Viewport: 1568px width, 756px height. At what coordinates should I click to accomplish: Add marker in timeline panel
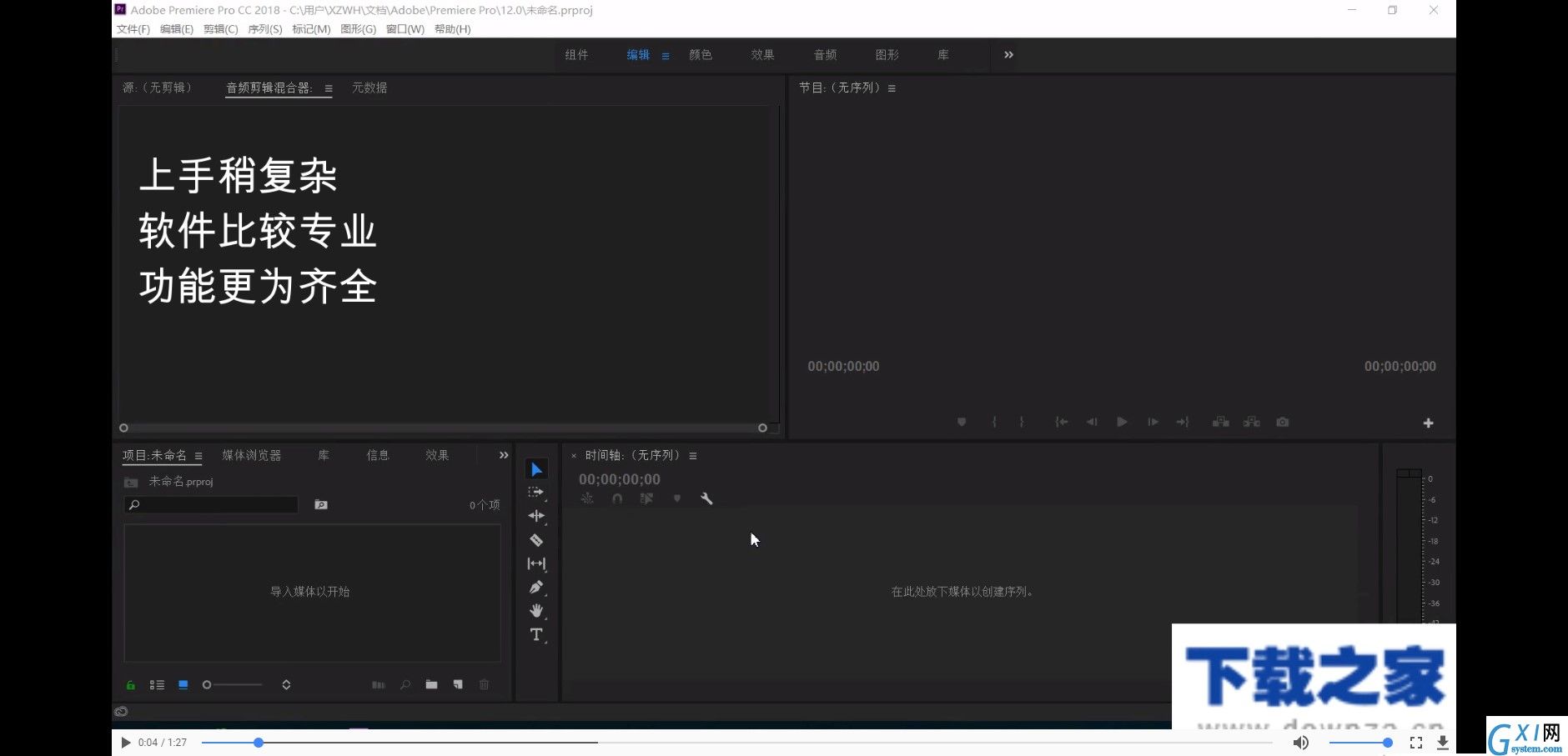coord(677,498)
